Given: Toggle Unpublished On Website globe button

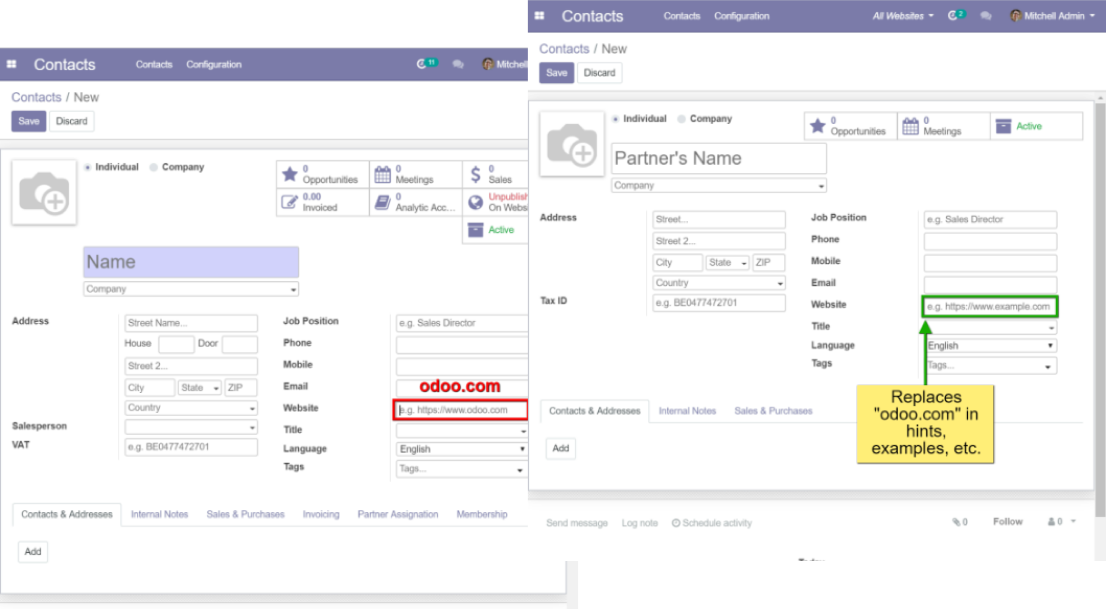Looking at the screenshot, I should [496, 203].
